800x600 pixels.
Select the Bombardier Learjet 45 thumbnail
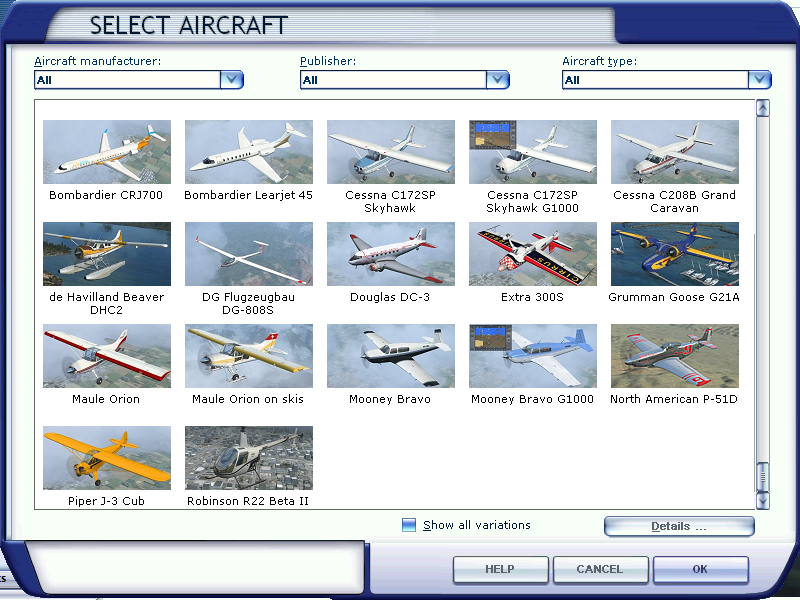(x=248, y=152)
